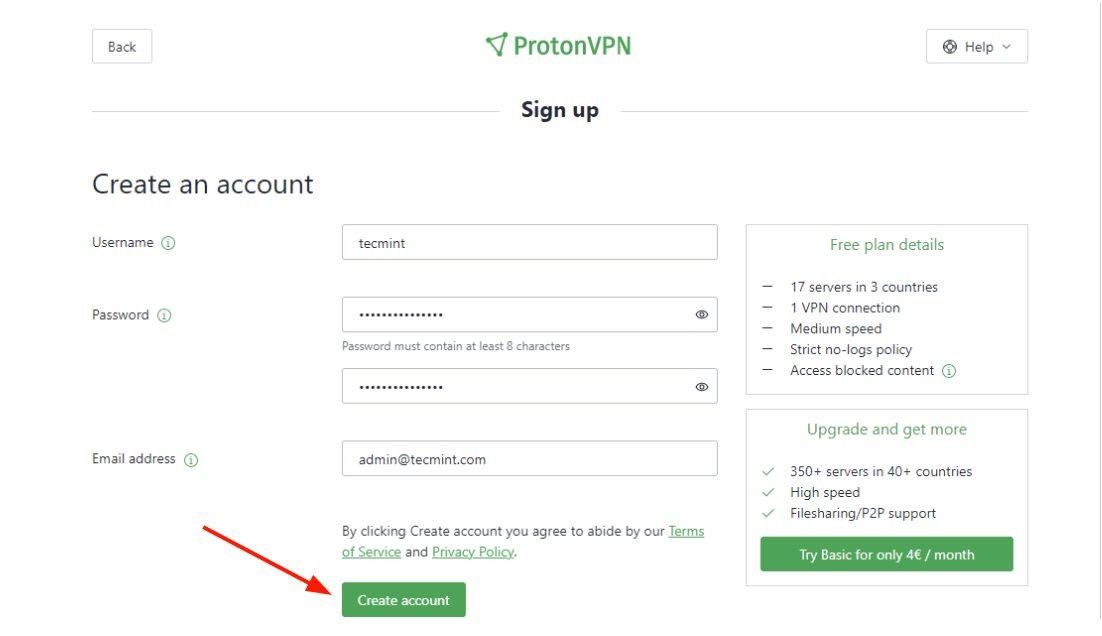
Task: Select the Email address input field
Action: pos(529,459)
